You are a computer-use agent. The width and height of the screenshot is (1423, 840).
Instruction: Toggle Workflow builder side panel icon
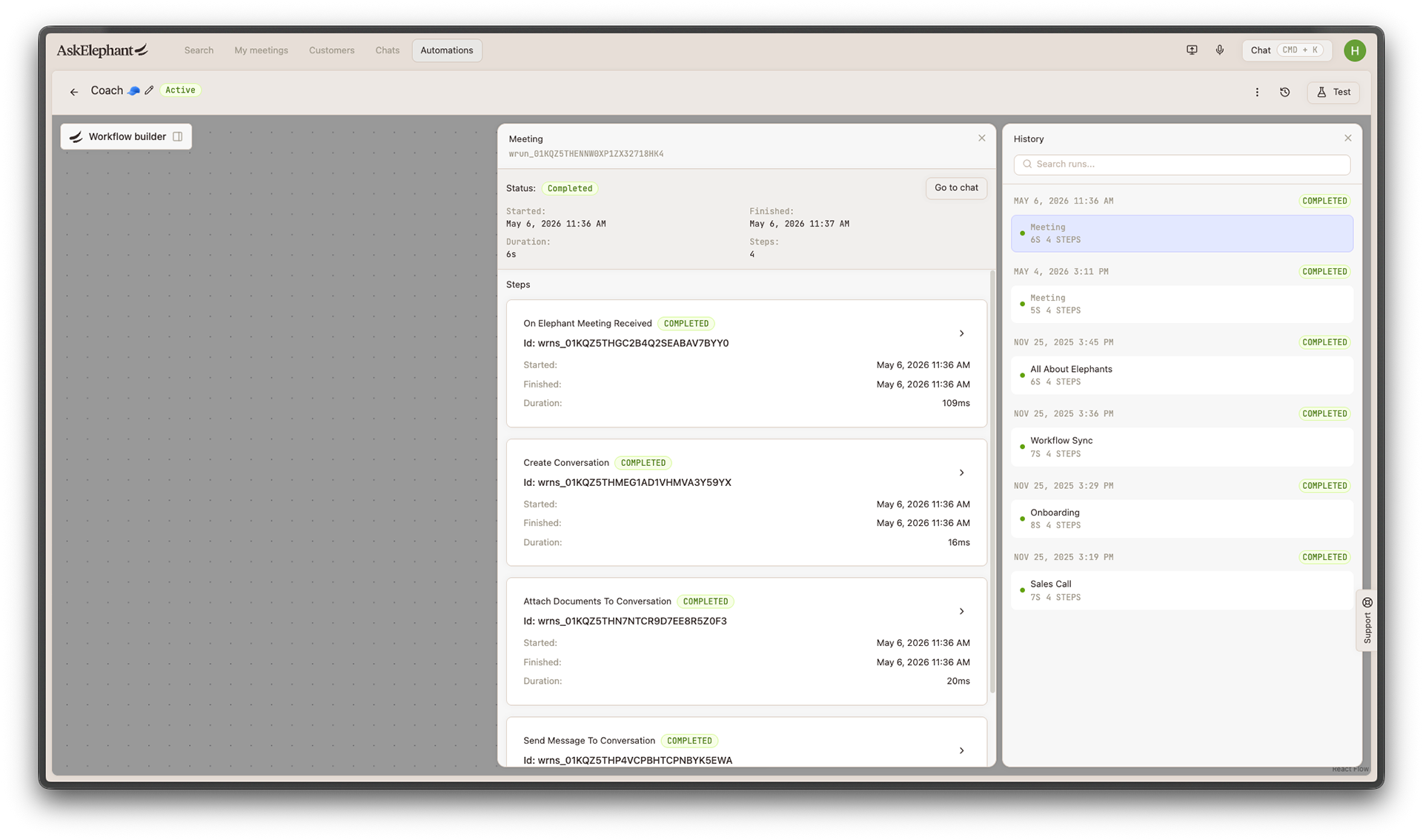178,136
